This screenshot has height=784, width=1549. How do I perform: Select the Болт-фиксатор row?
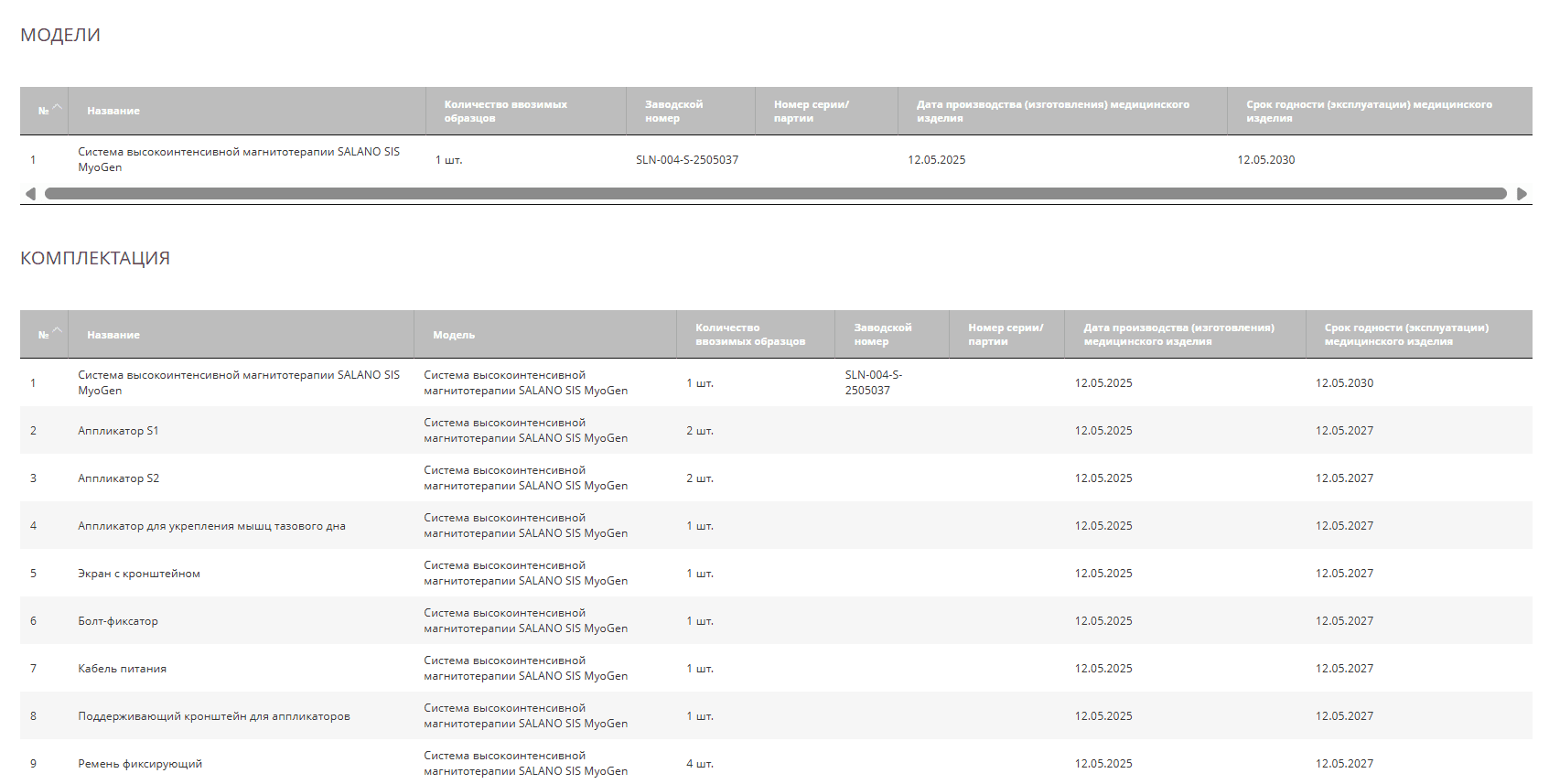point(118,621)
